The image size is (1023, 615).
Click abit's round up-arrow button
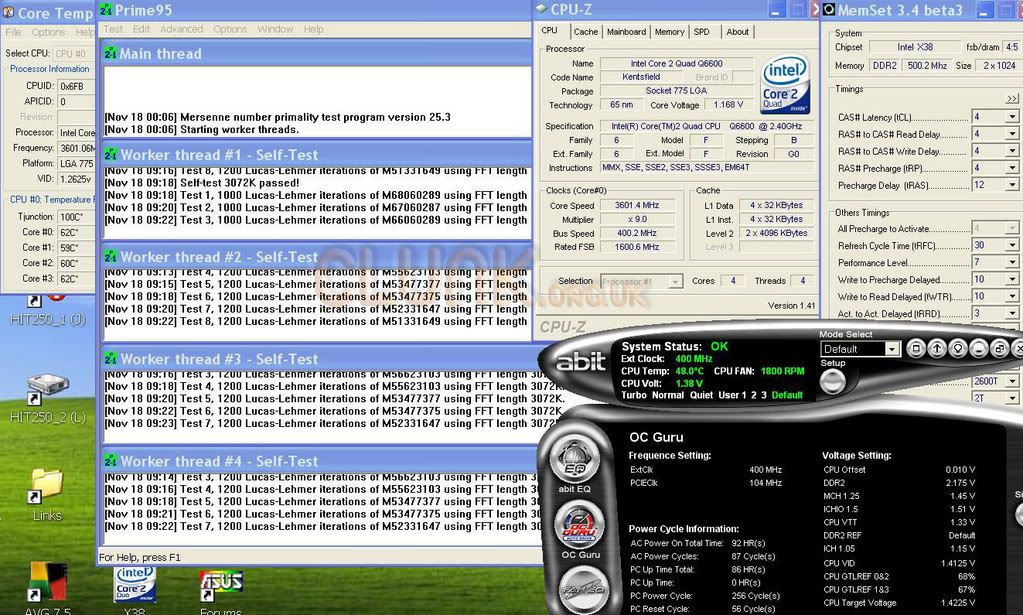click(937, 349)
